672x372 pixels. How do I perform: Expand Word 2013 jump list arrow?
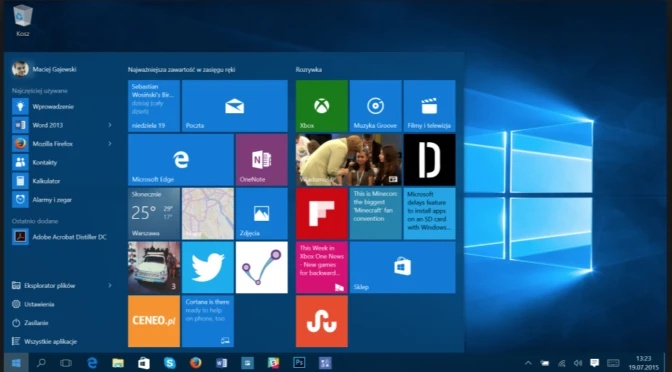110,125
